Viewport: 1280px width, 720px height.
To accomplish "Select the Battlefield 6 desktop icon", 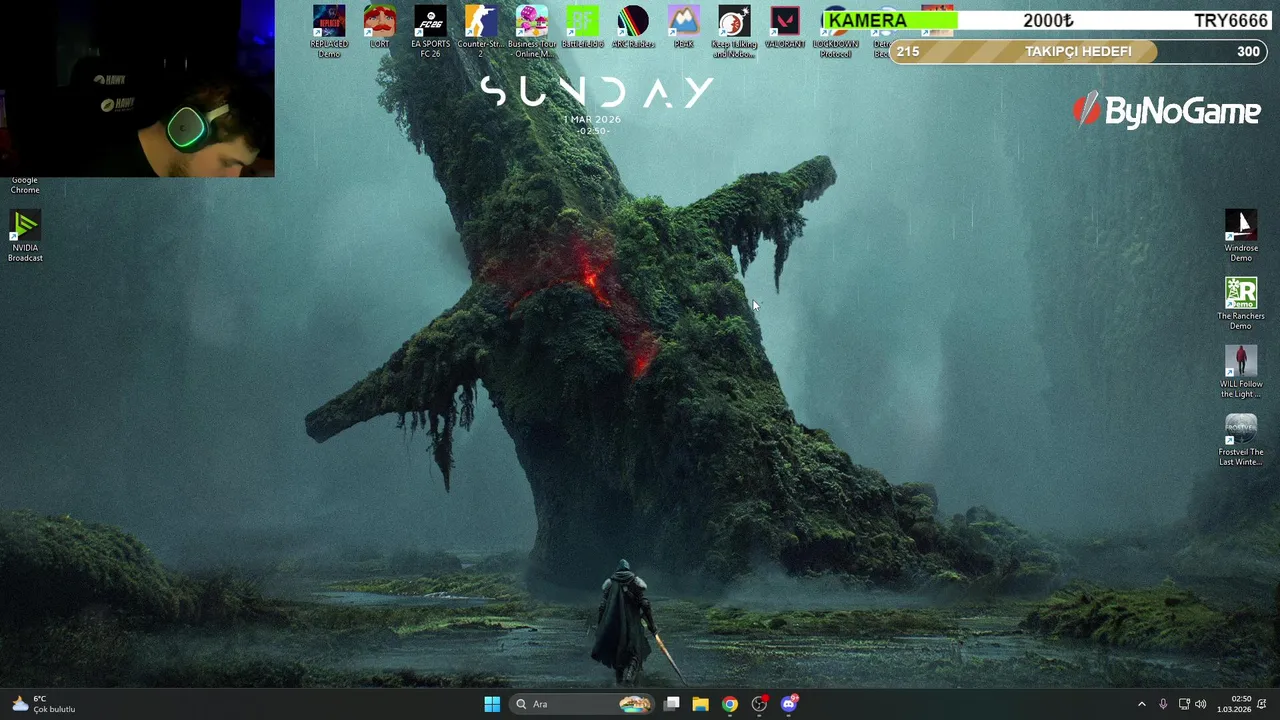I will pyautogui.click(x=582, y=27).
